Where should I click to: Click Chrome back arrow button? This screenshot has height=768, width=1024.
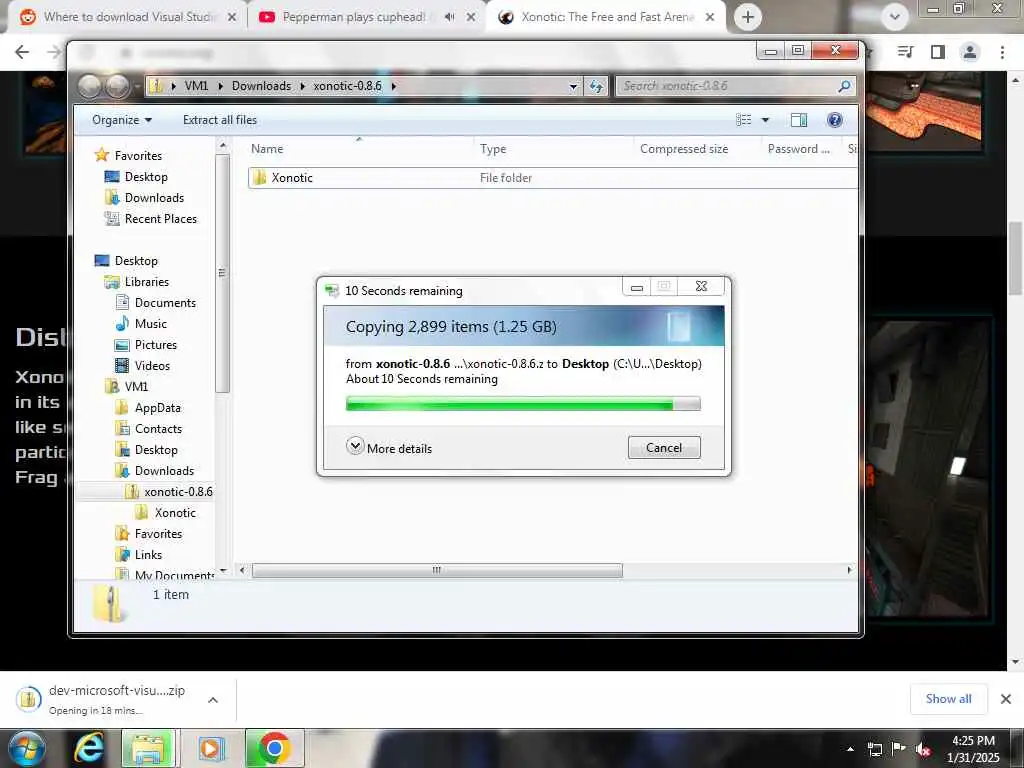[x=22, y=52]
